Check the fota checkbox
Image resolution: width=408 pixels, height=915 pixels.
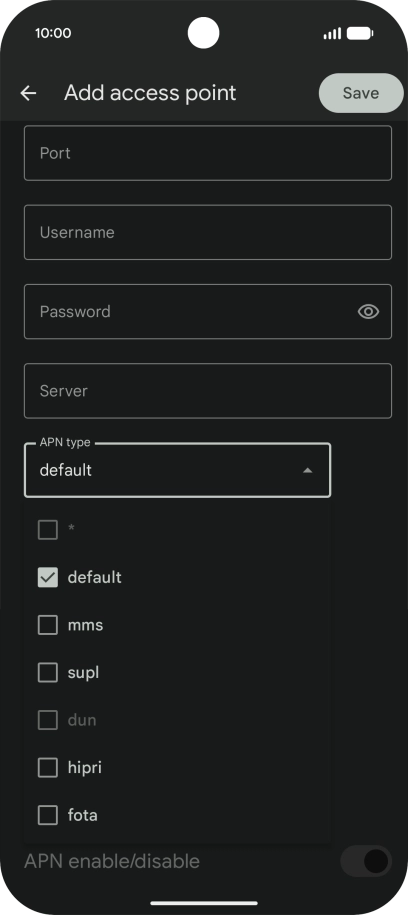48,815
